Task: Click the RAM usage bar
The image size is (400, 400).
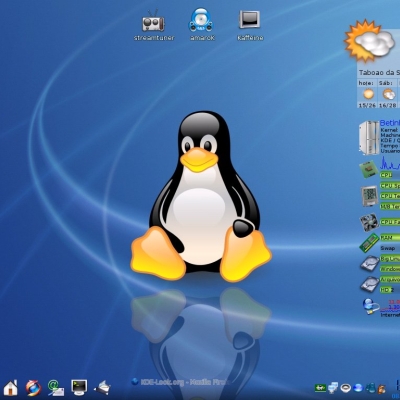Action: point(390,238)
